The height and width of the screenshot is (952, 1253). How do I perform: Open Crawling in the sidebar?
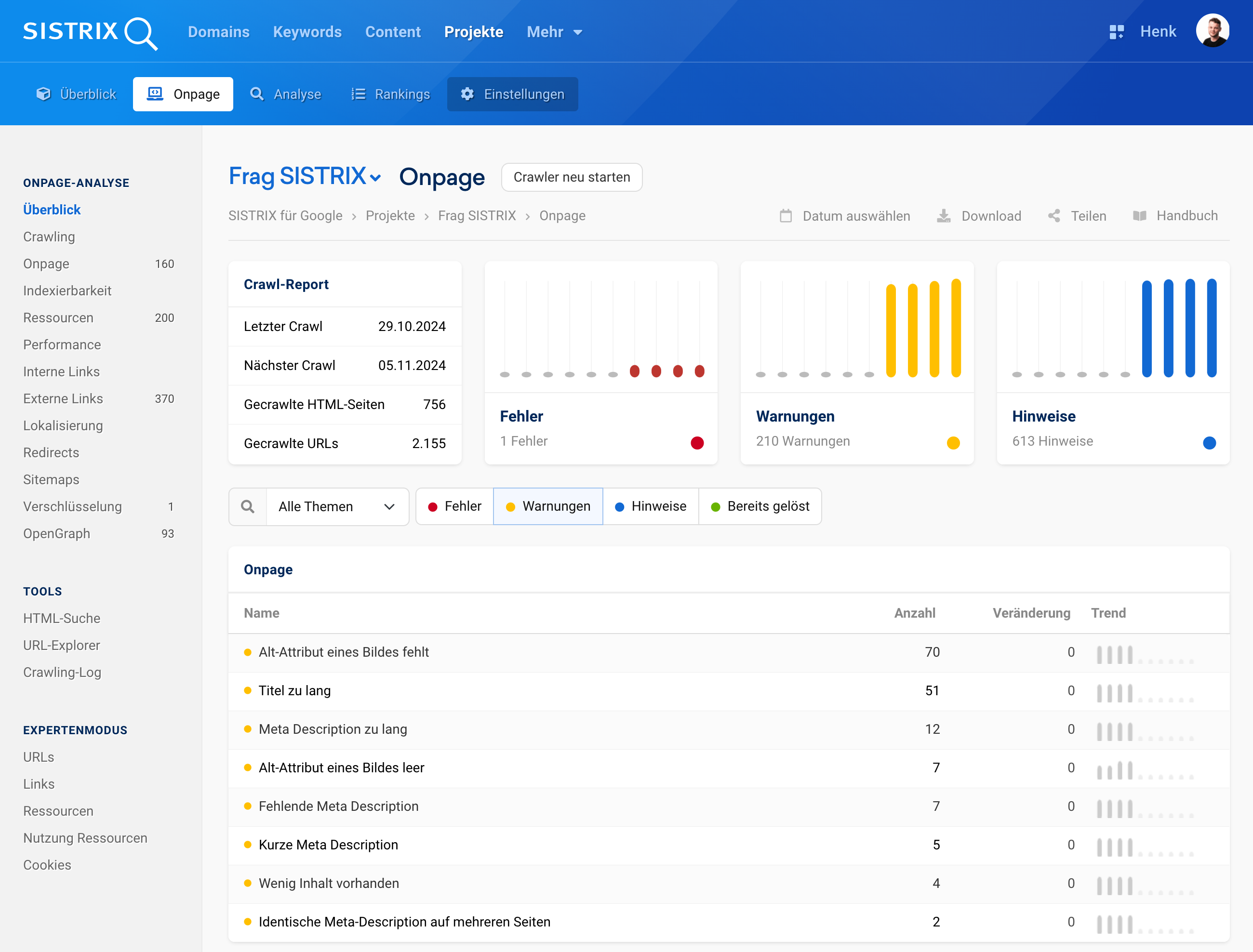point(49,237)
